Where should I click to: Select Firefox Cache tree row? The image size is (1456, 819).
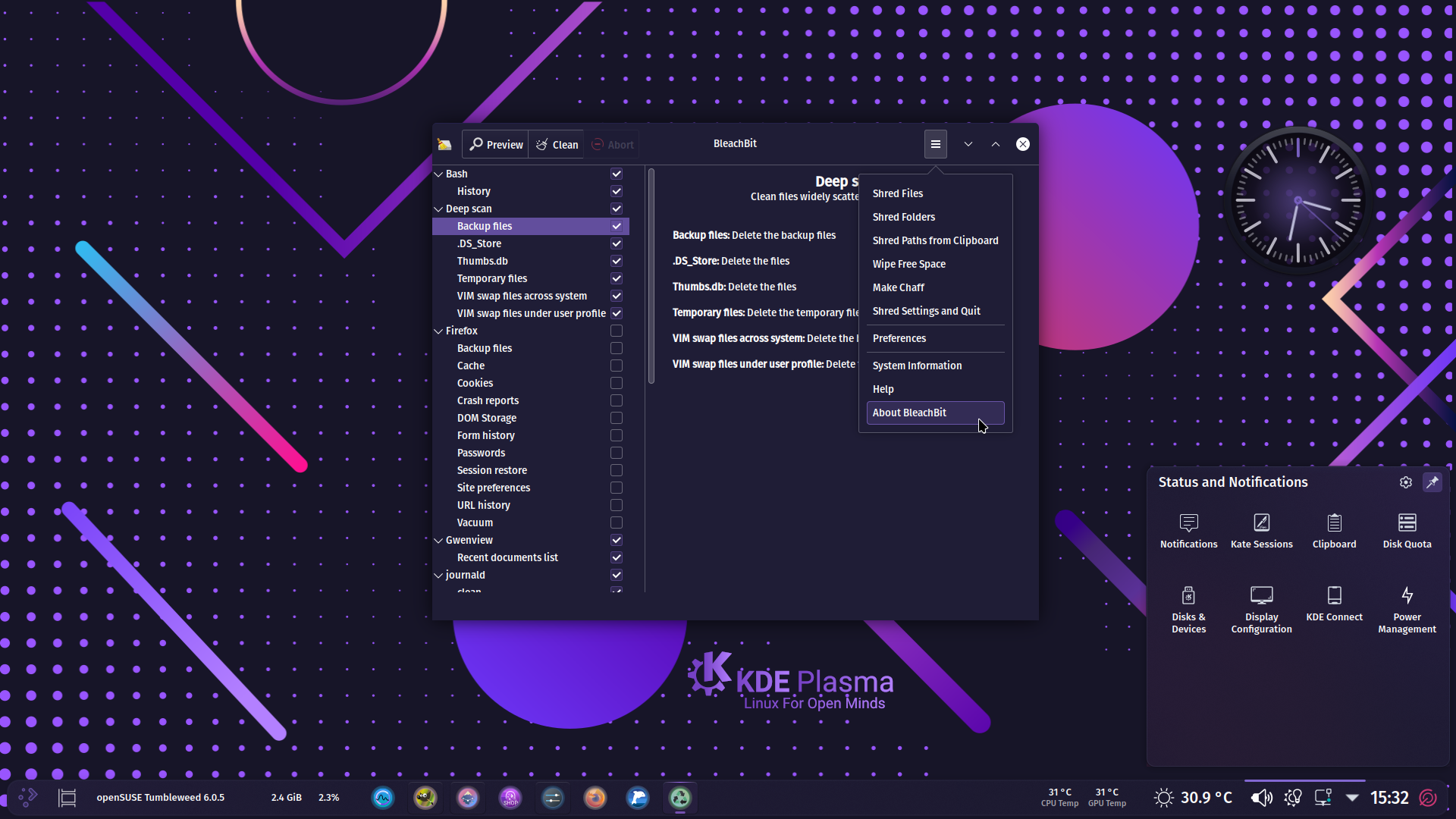tap(531, 366)
